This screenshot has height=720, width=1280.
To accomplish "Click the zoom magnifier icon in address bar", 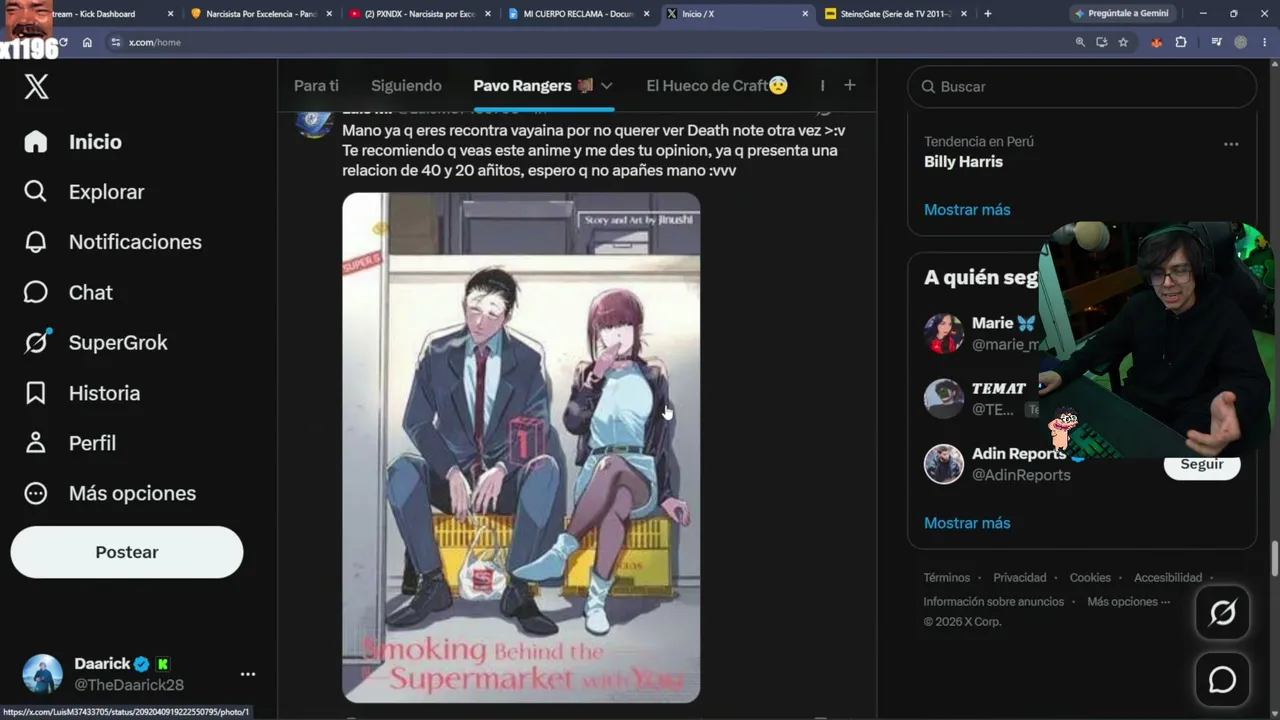I will 1080,43.
